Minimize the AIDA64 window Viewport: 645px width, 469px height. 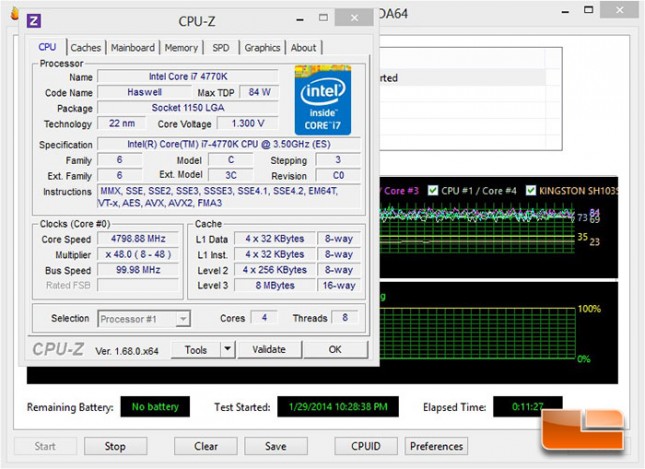[x=566, y=12]
